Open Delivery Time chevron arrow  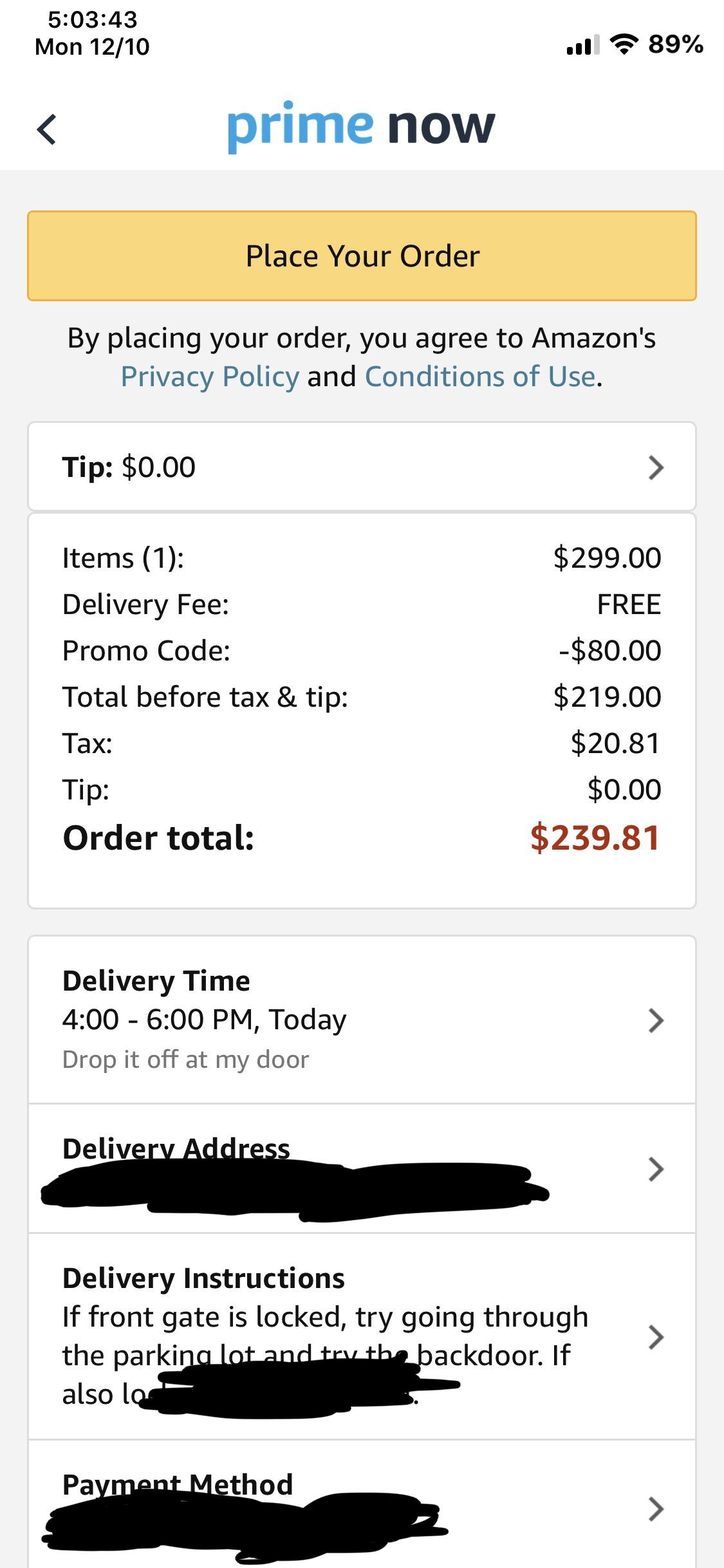coord(655,1020)
